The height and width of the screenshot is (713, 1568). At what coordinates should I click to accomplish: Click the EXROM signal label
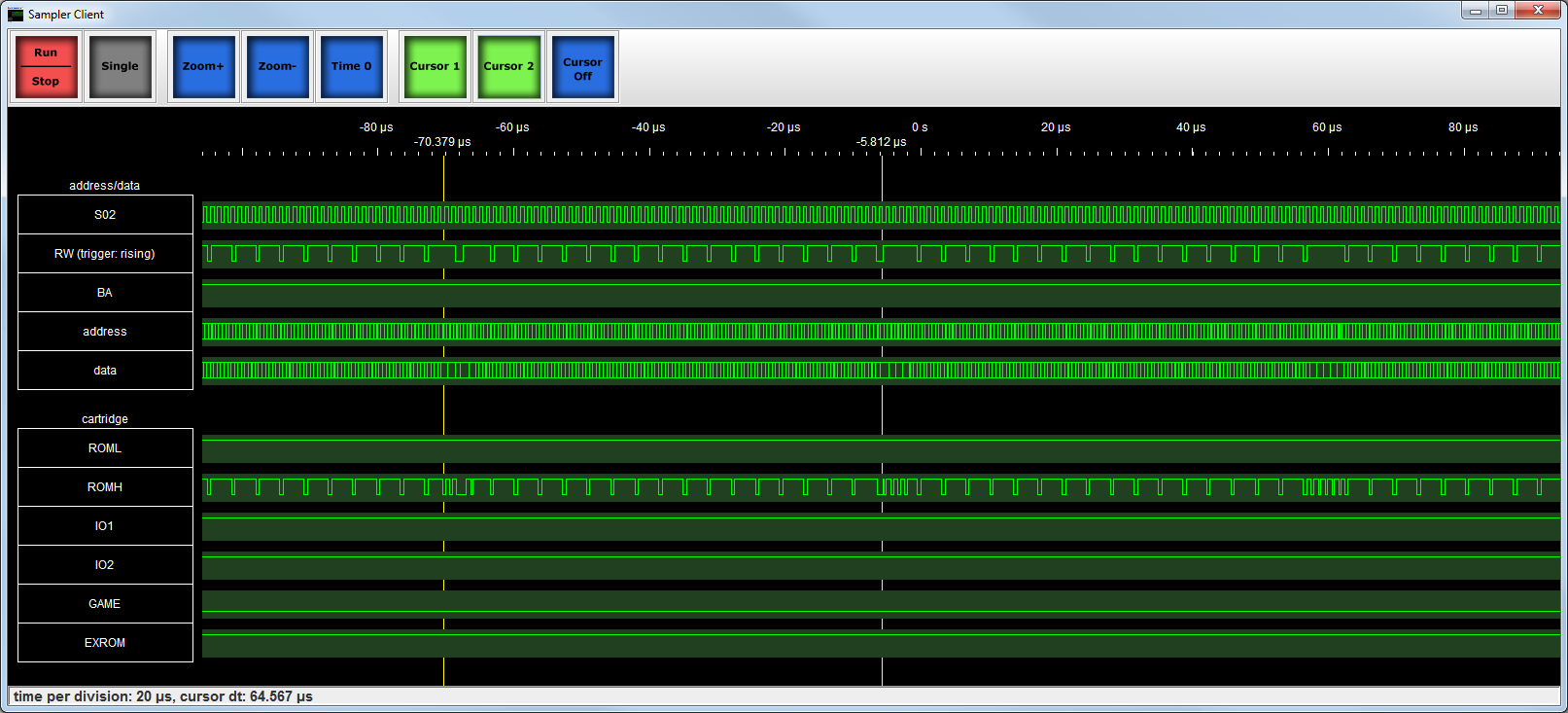(x=105, y=643)
